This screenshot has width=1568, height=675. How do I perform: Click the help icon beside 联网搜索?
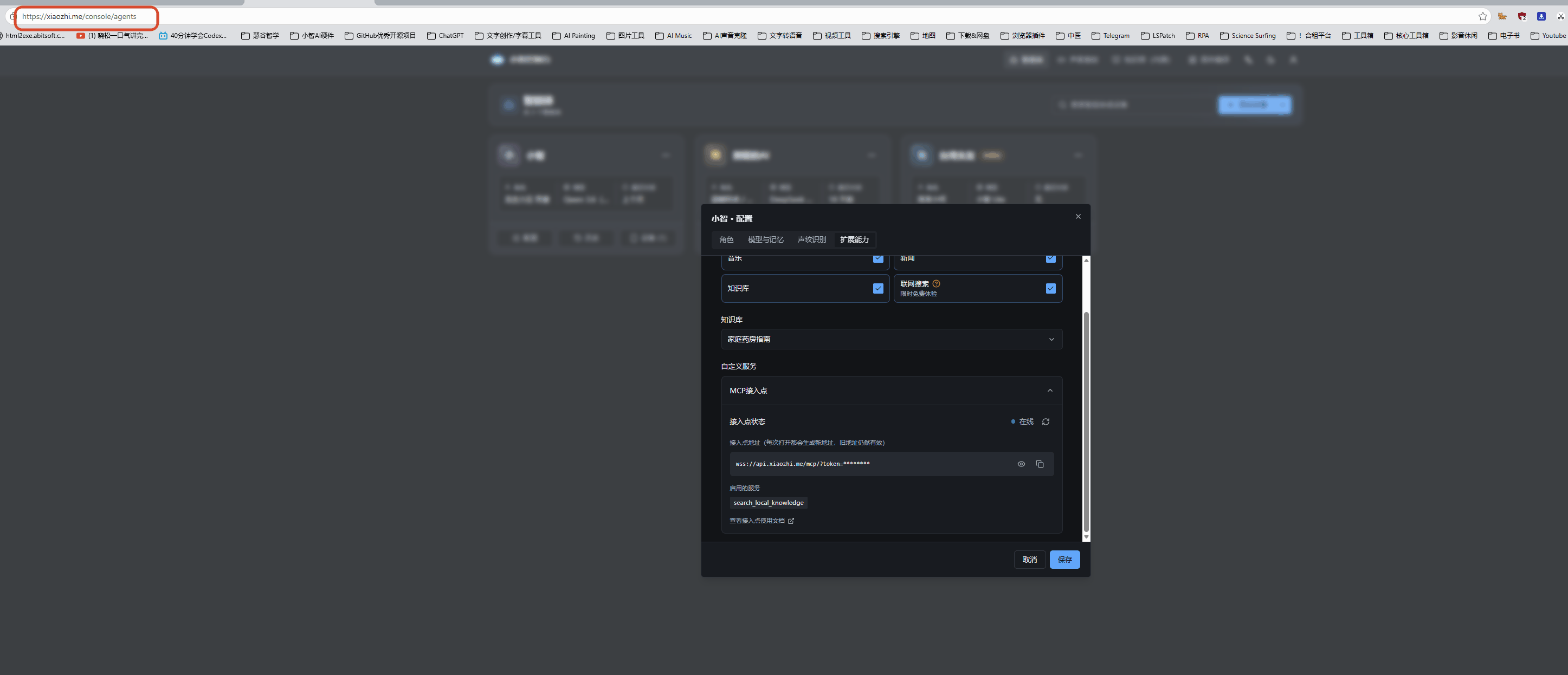pyautogui.click(x=936, y=283)
